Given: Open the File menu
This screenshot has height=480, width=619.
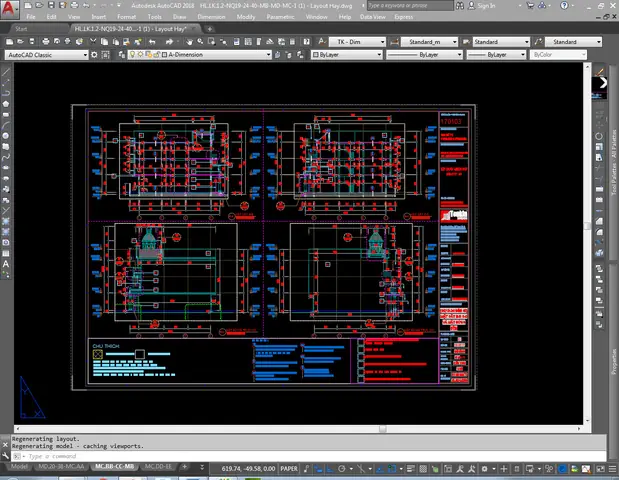Looking at the screenshot, I should pos(31,17).
